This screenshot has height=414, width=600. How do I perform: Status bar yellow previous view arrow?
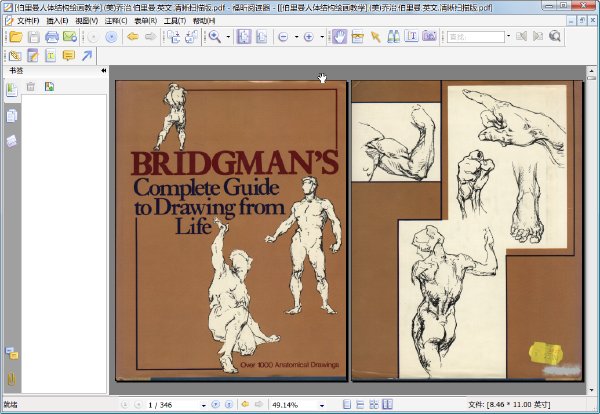click(245, 404)
